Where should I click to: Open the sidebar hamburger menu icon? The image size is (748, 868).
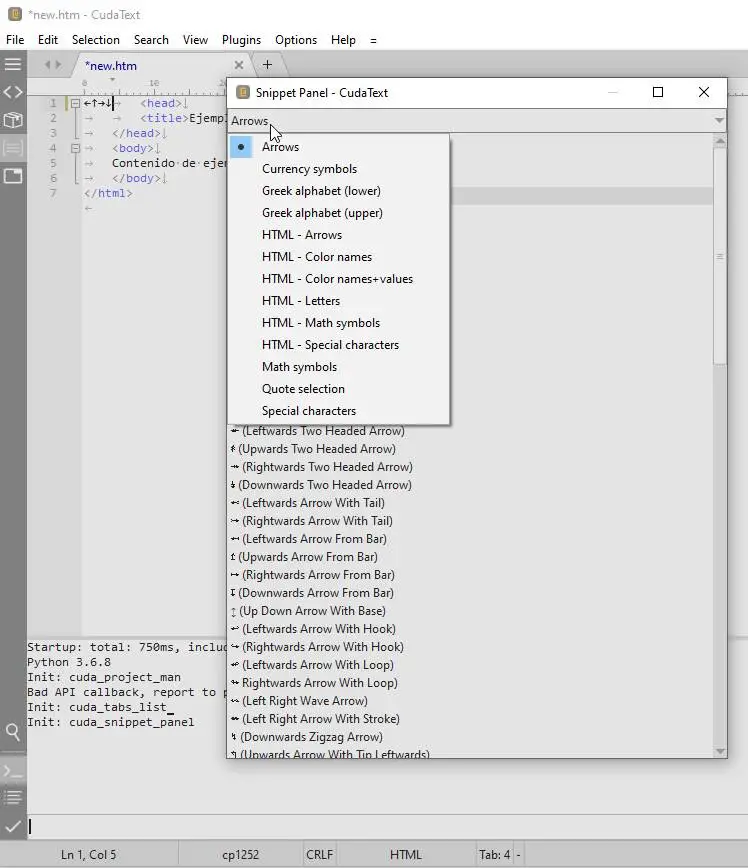13,64
